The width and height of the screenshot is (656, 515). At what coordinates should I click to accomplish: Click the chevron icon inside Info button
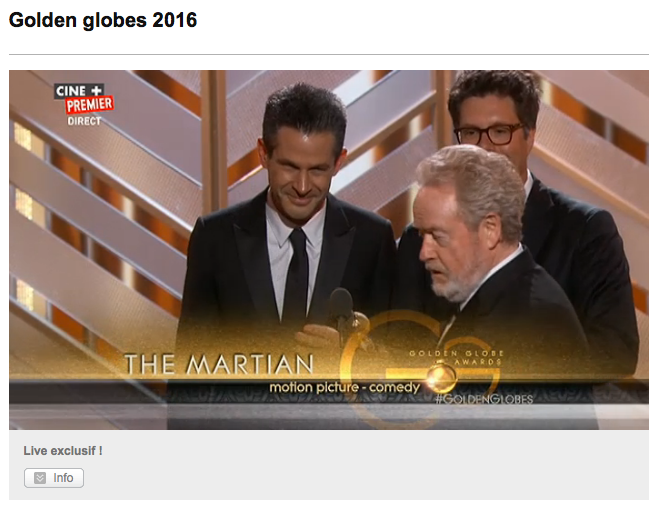(x=40, y=478)
